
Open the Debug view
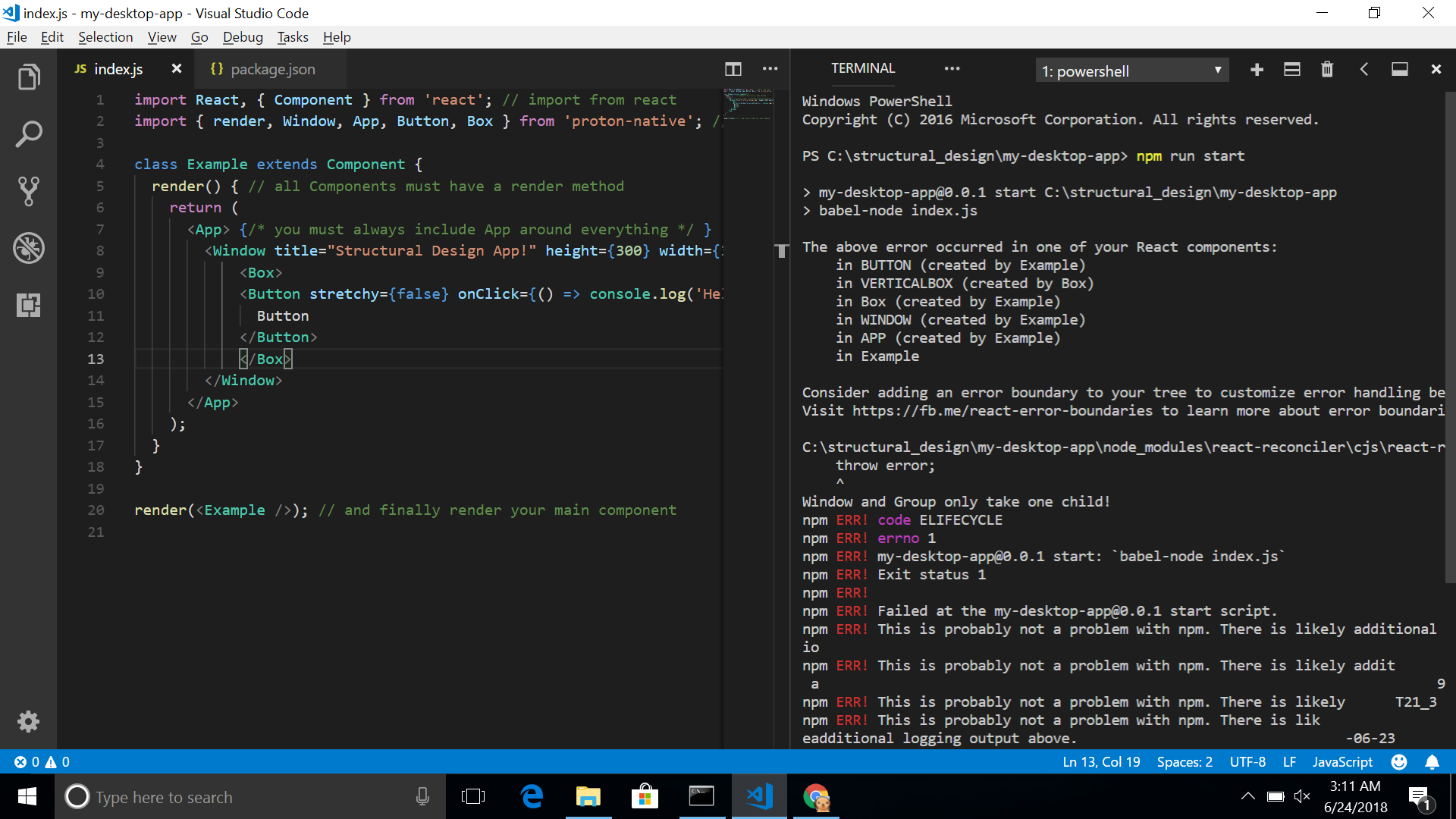(x=29, y=247)
